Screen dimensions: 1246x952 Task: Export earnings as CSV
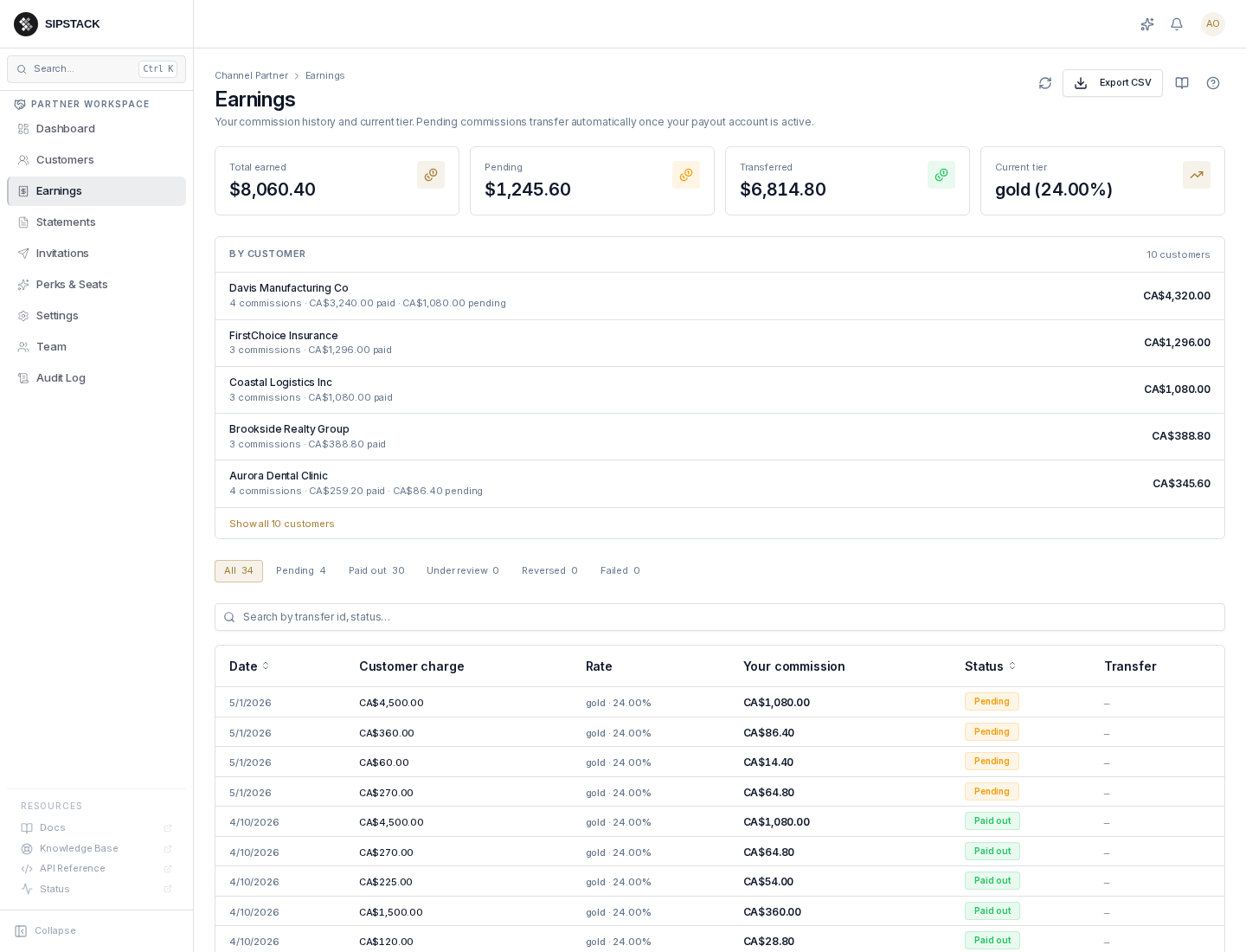[x=1113, y=83]
